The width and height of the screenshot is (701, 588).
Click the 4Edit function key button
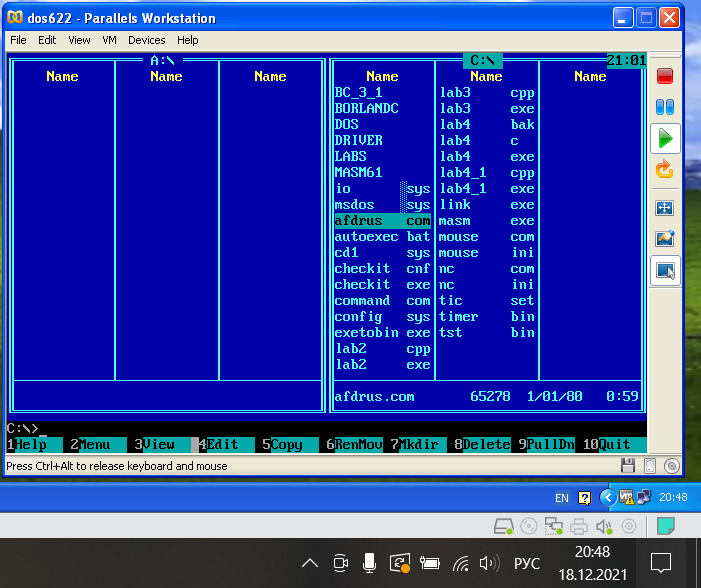[226, 444]
